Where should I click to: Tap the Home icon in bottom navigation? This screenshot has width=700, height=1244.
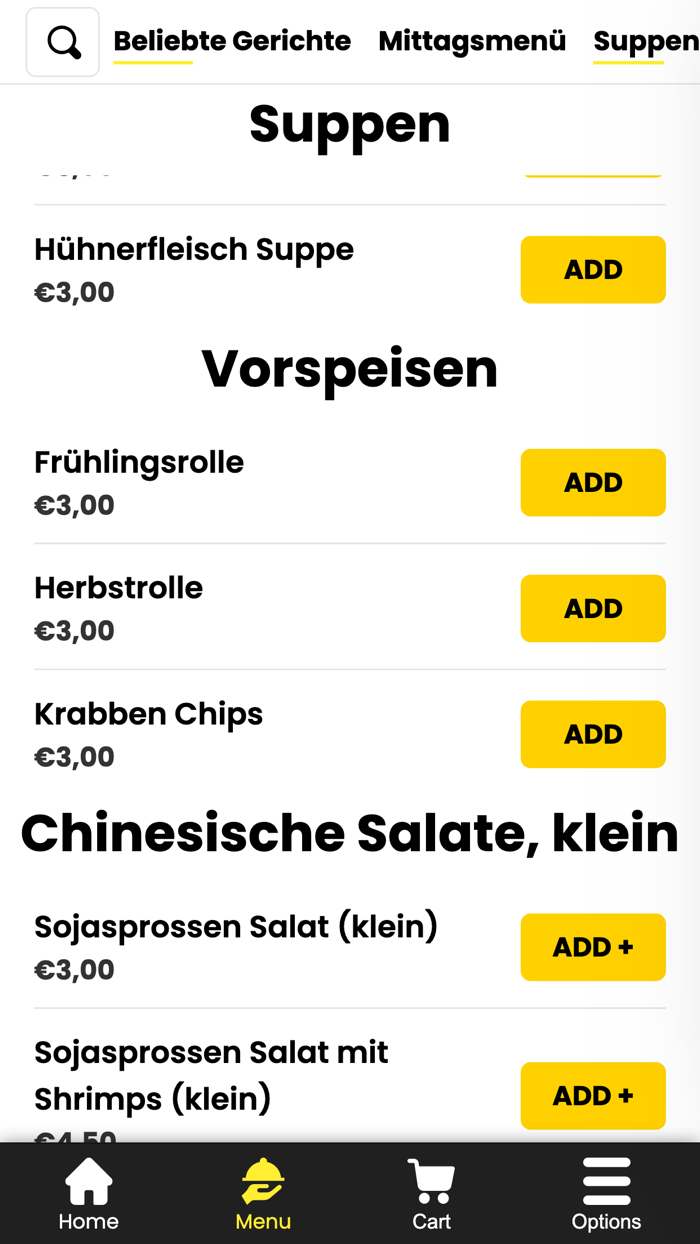[88, 1192]
